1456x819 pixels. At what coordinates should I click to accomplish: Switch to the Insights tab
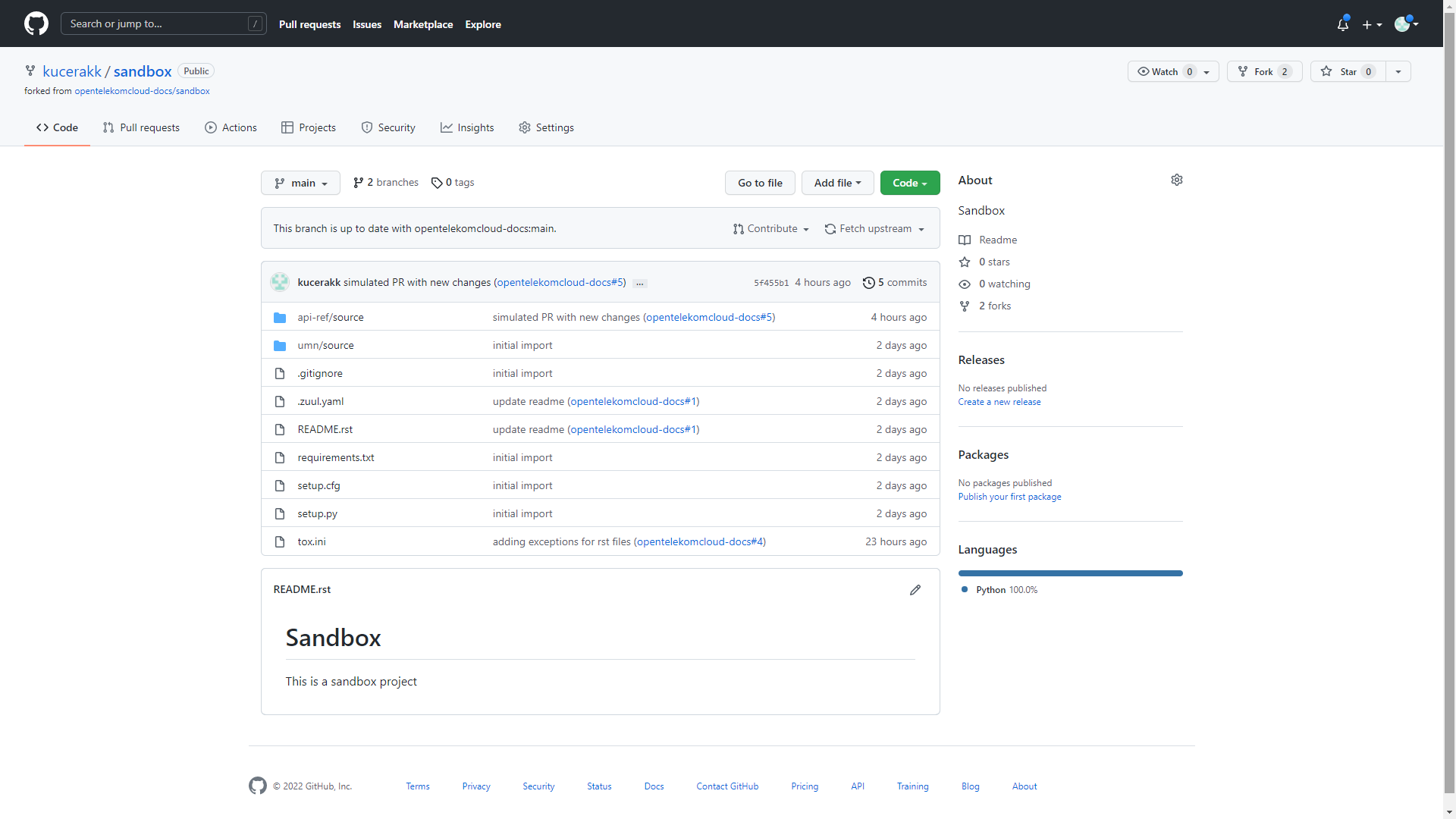tap(467, 127)
